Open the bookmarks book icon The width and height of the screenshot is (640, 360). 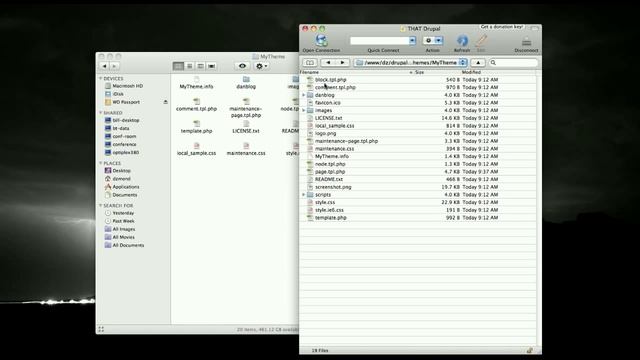click(x=310, y=62)
